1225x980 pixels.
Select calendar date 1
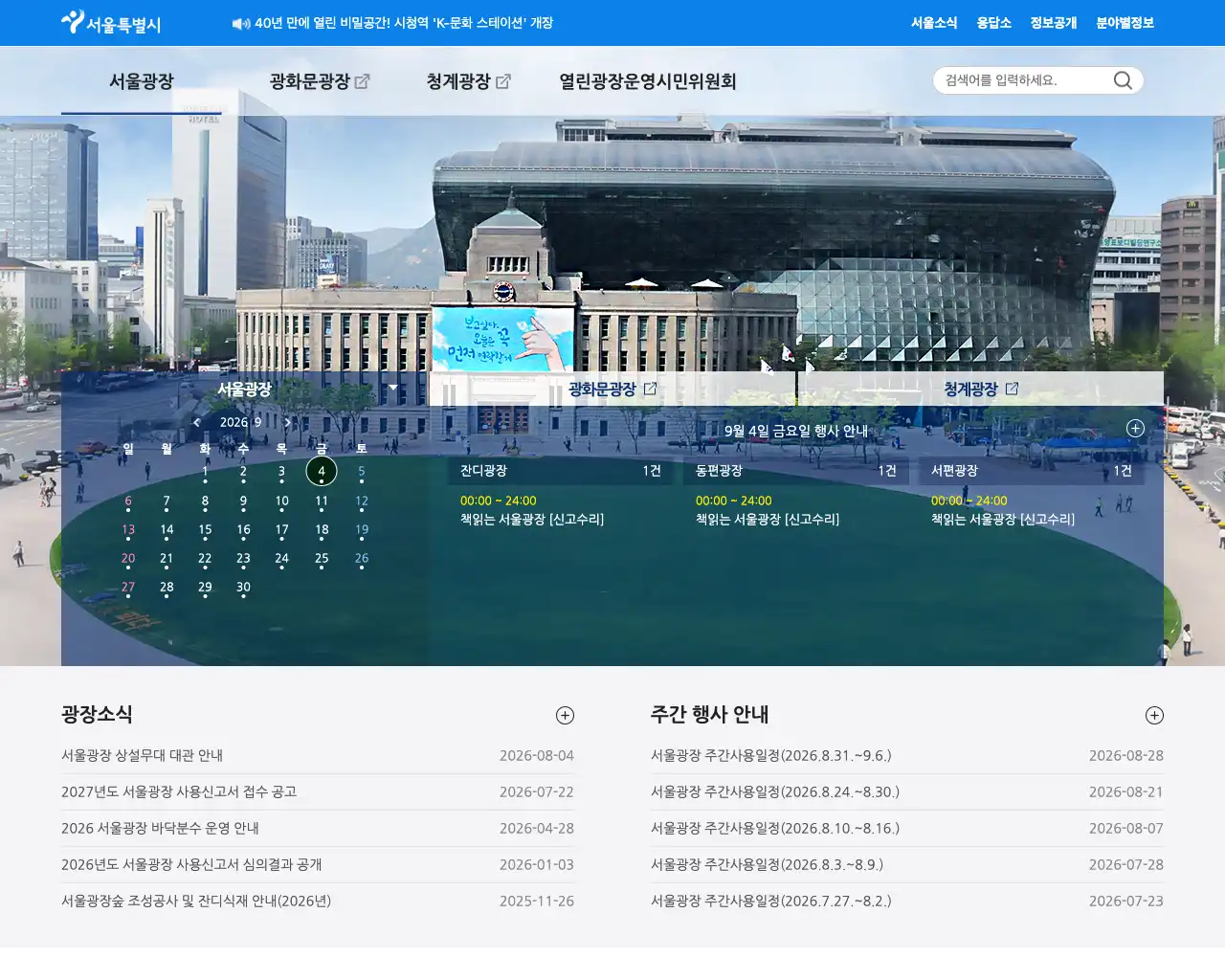coord(205,472)
